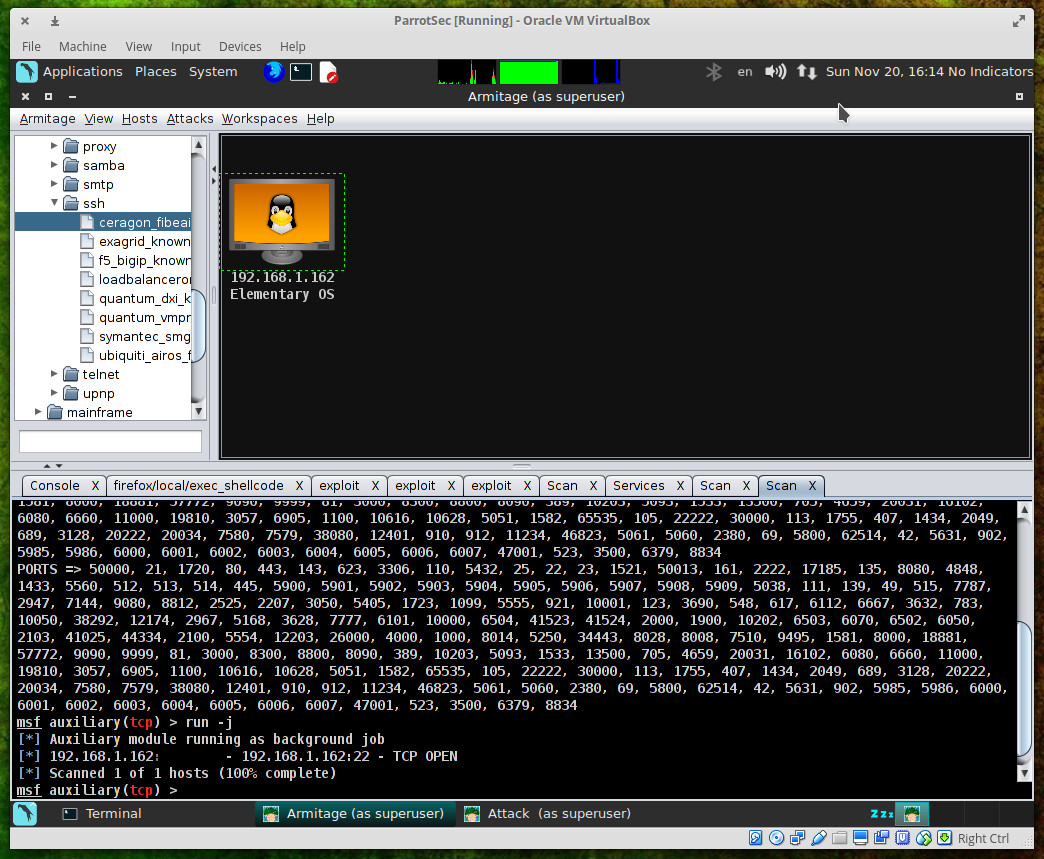
Task: Click the Zzz sleep indicator in taskbar
Action: click(x=882, y=814)
